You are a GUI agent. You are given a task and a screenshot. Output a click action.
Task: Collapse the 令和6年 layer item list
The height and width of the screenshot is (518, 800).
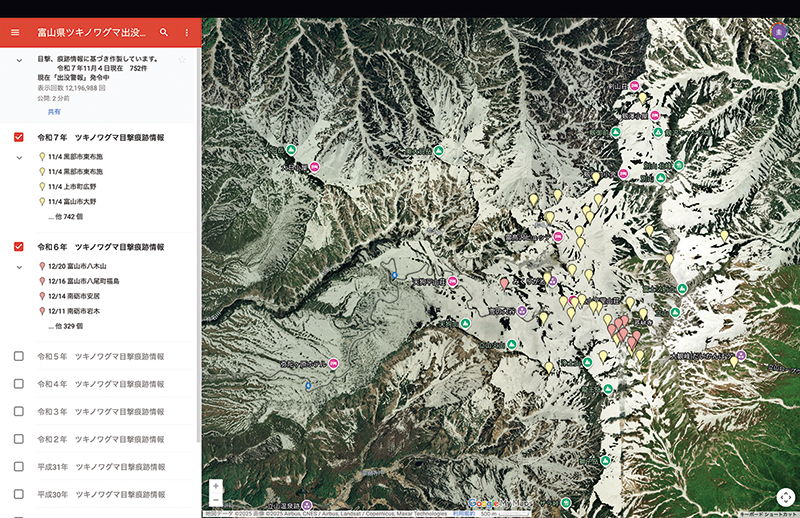19,267
